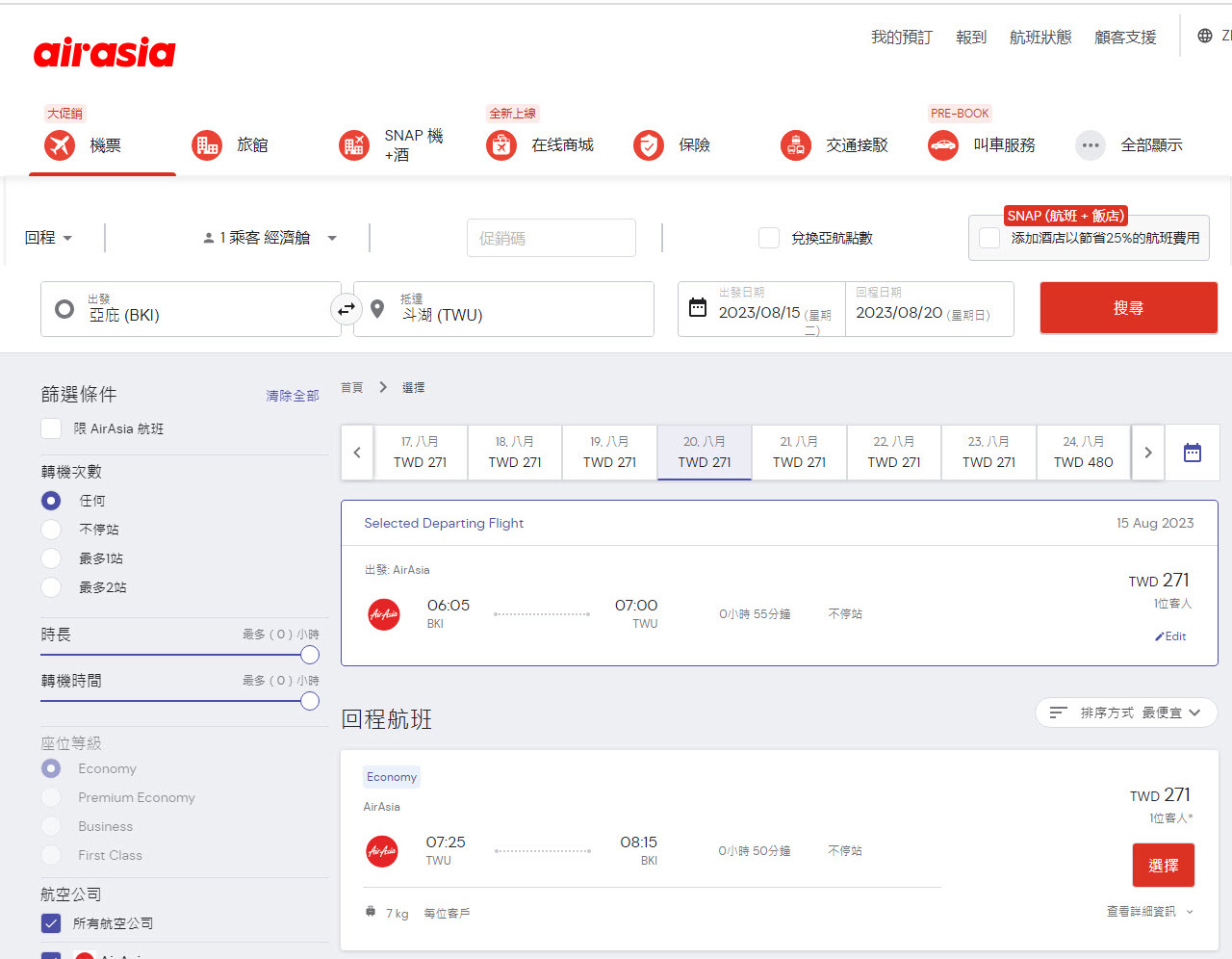This screenshot has height=959, width=1232.
Task: Open the transport transfer icon
Action: click(x=796, y=145)
